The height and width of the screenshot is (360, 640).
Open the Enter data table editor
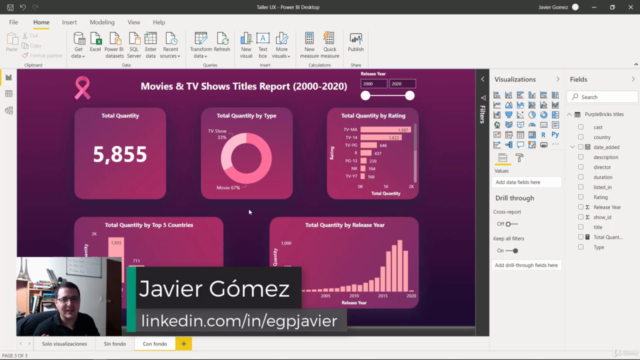click(x=151, y=45)
